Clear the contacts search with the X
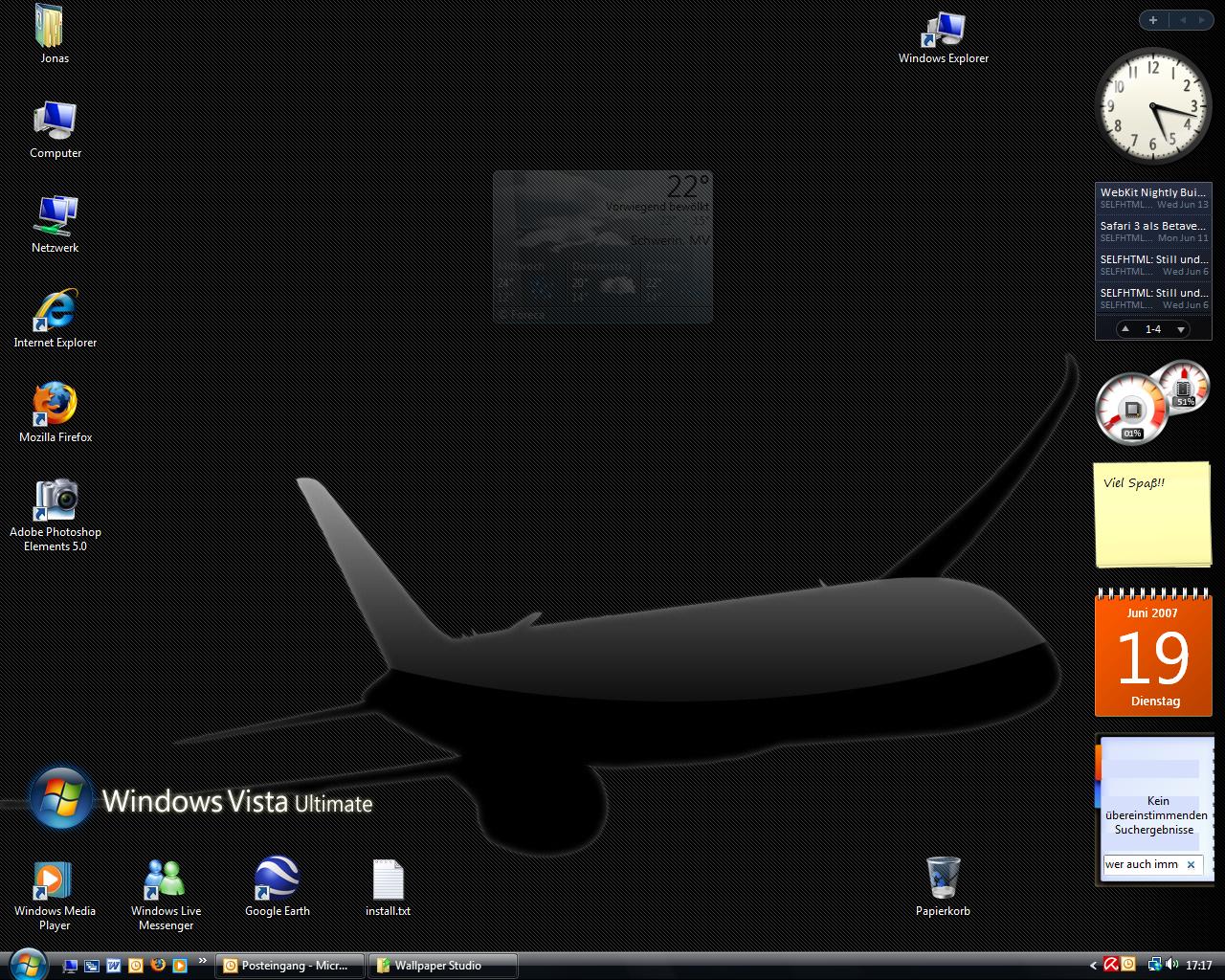This screenshot has height=980, width=1225. coord(1191,864)
